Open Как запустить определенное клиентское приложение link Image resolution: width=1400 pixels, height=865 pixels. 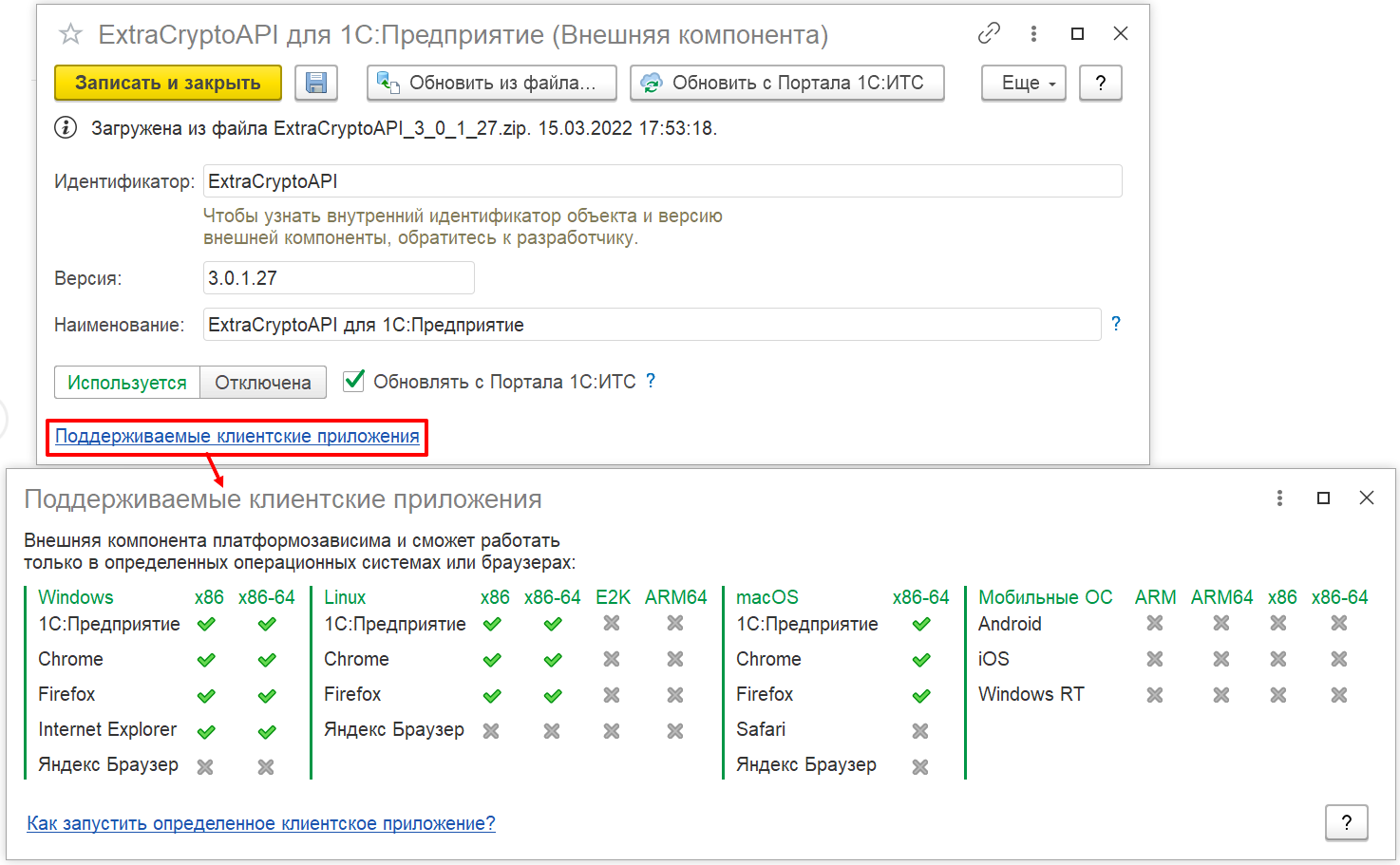pos(261,823)
